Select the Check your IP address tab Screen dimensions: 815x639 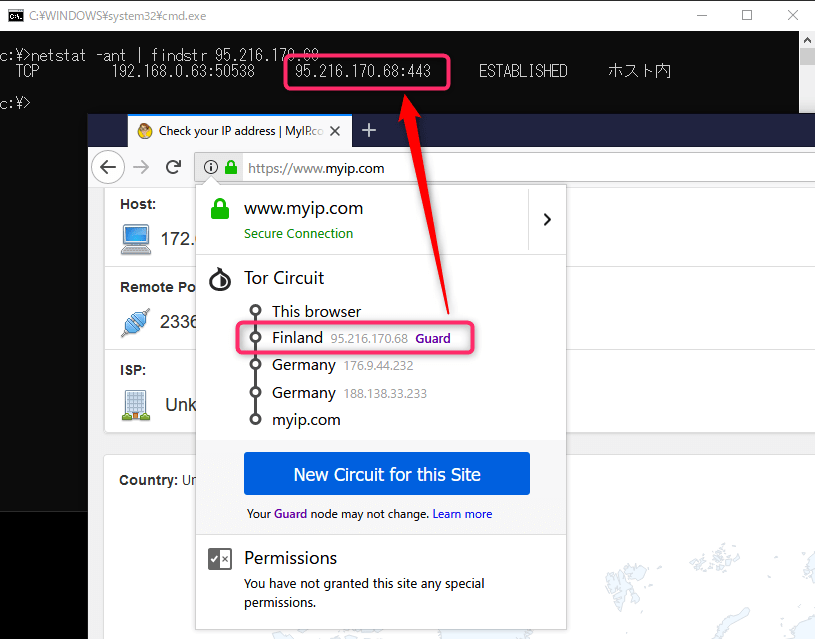tap(240, 131)
